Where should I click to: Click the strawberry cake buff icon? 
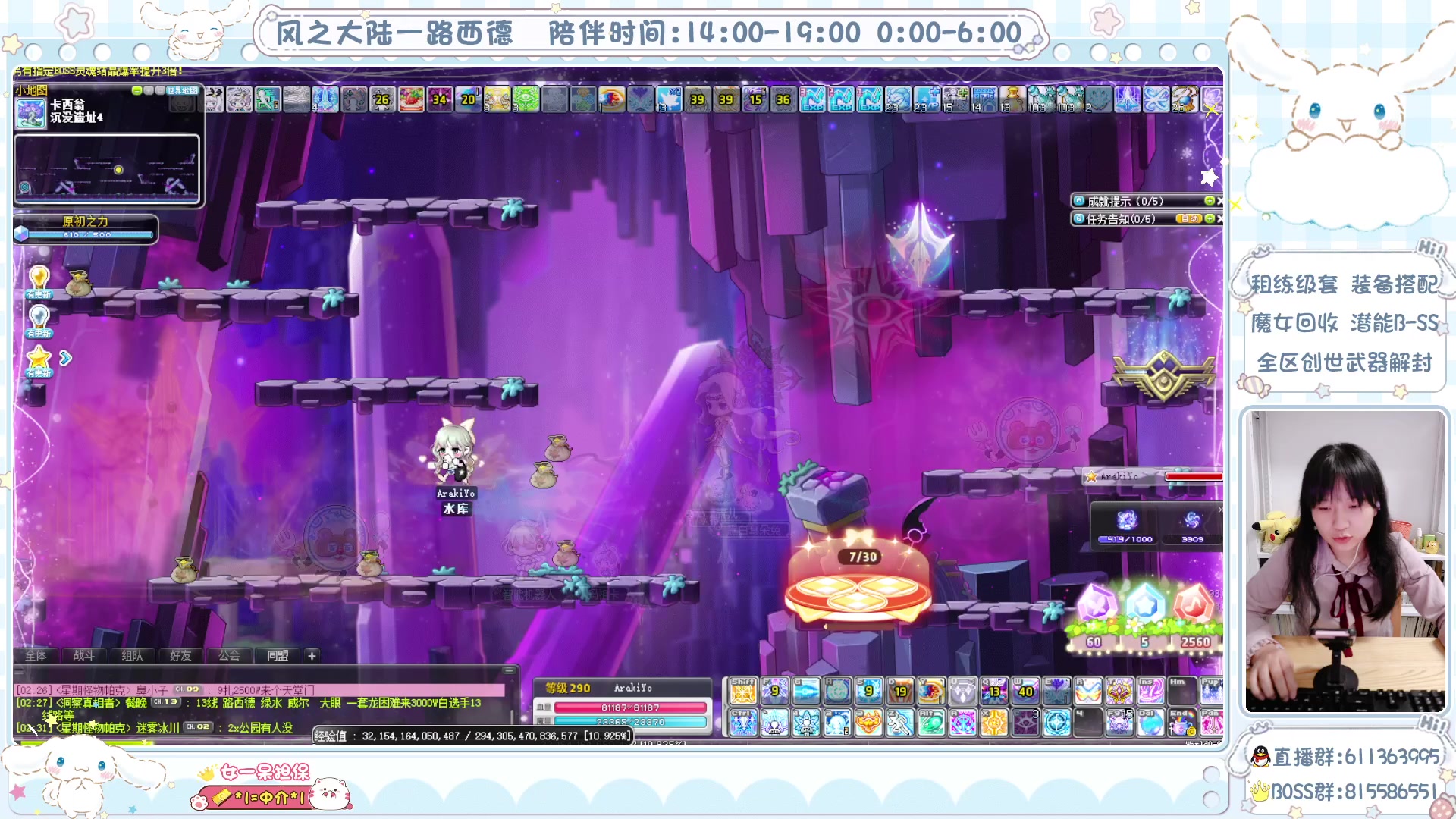click(411, 99)
